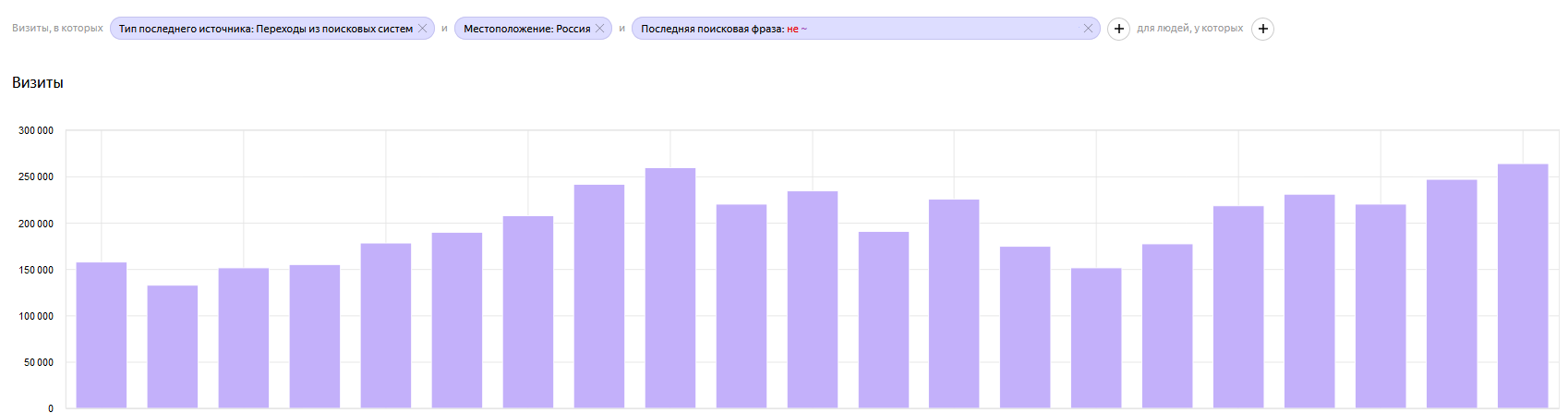The height and width of the screenshot is (413, 1568).
Task: Select the second-to-last bar in the chart
Action: pos(1452,294)
